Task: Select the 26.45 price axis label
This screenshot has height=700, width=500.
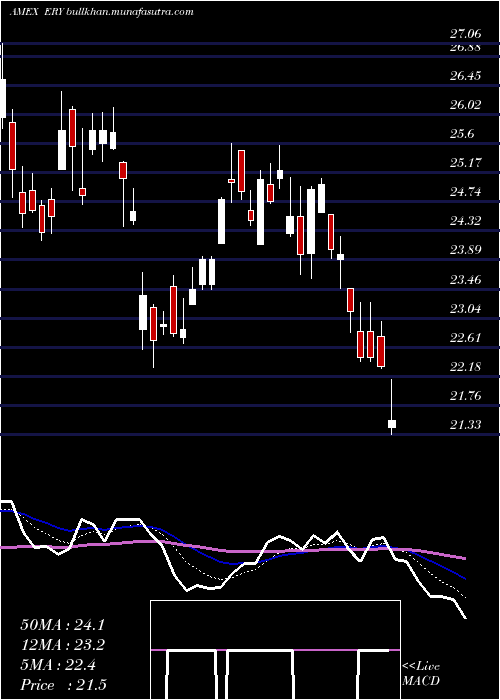Action: 465,76
